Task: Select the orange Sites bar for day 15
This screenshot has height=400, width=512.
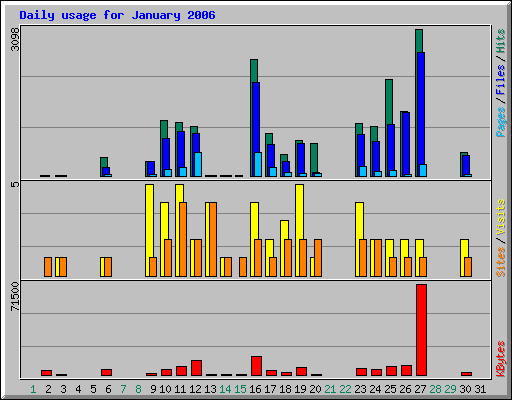Action: click(x=243, y=267)
